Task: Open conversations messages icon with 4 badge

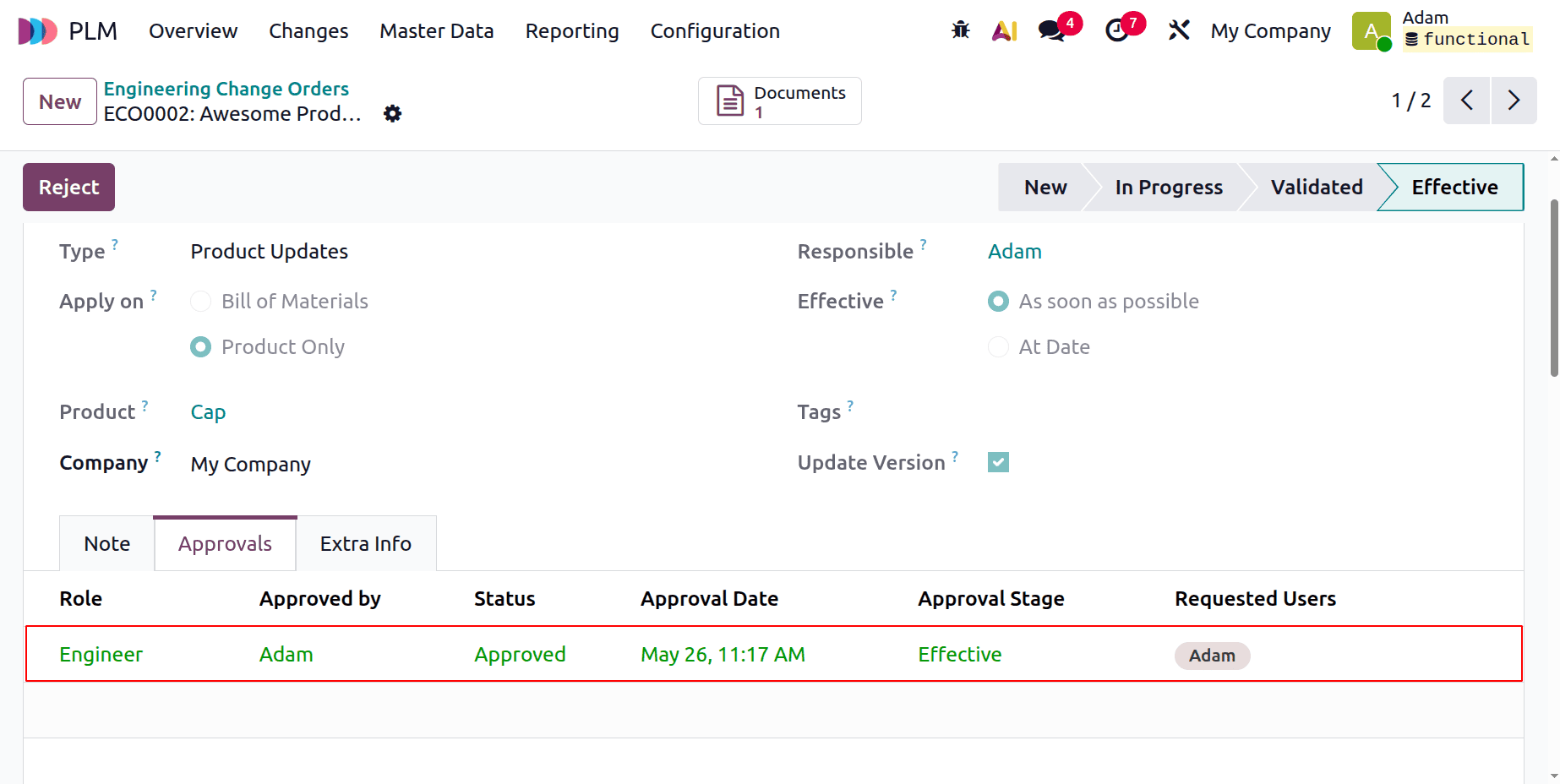Action: (x=1051, y=30)
